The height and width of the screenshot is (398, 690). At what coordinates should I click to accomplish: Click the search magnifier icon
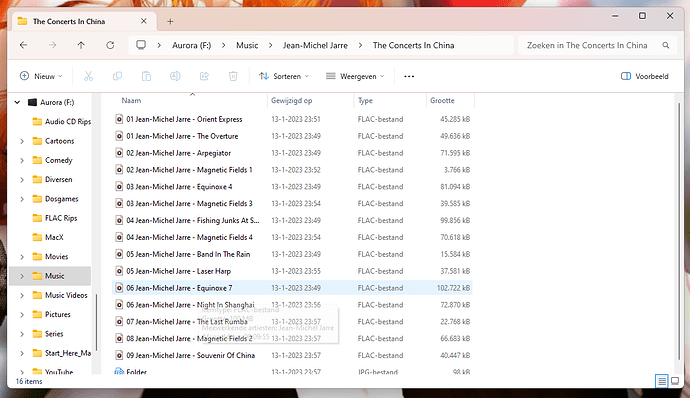(666, 45)
